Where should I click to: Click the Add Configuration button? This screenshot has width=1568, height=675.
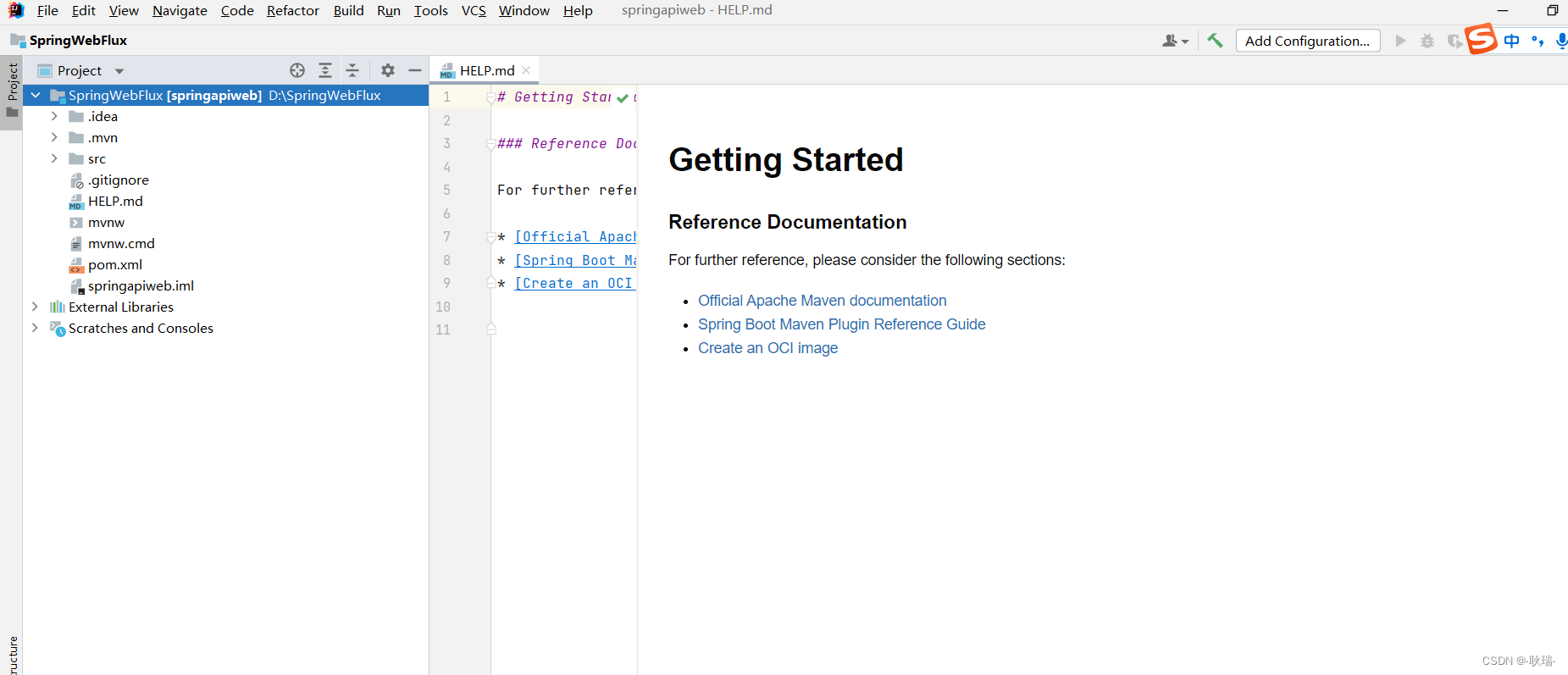[x=1307, y=41]
